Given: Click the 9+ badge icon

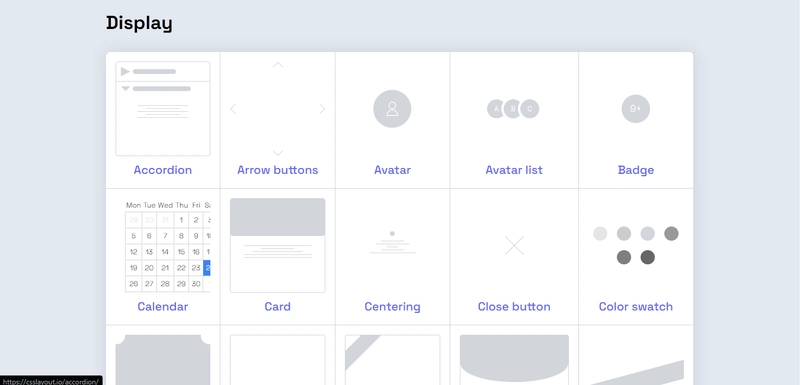Looking at the screenshot, I should pos(636,109).
